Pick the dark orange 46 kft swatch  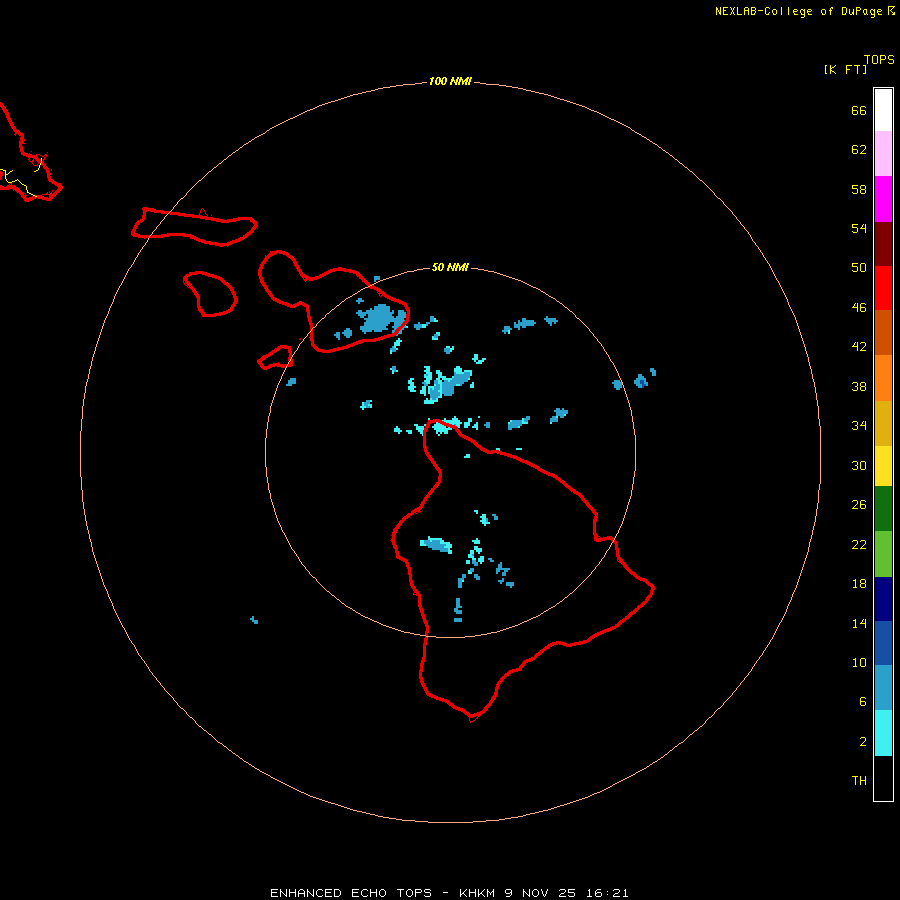click(883, 332)
